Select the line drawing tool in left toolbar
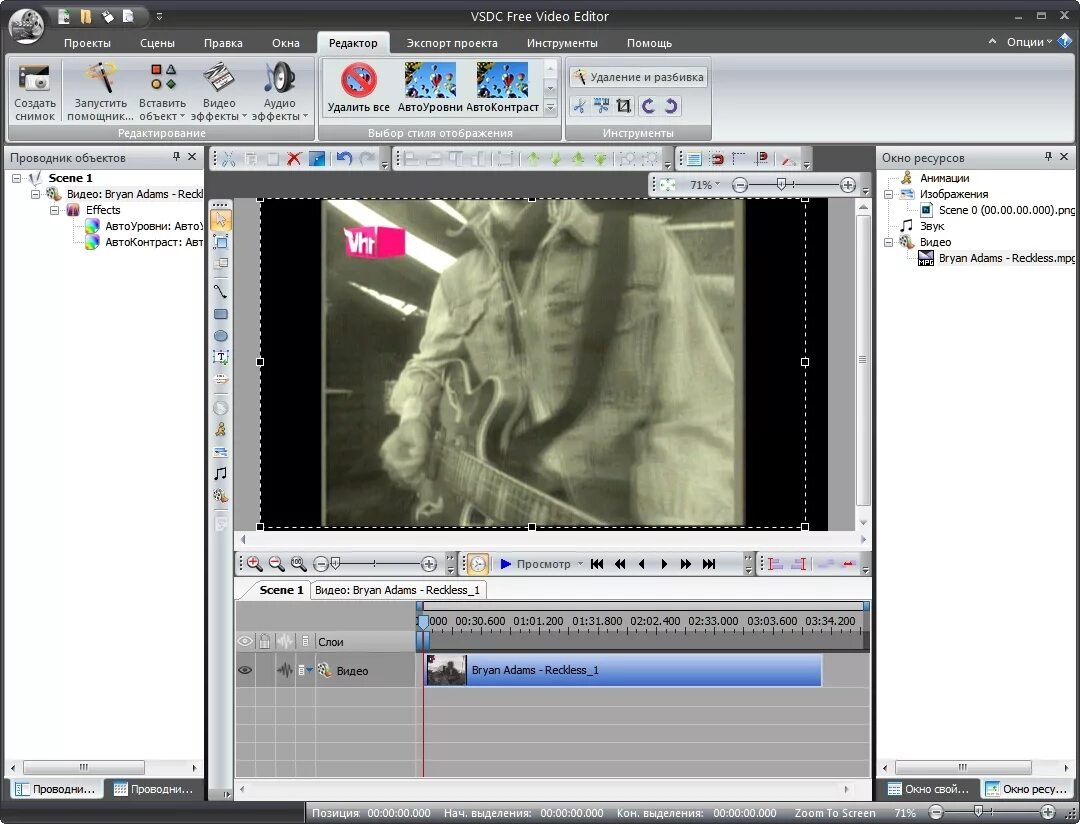Image resolution: width=1080 pixels, height=824 pixels. point(220,291)
